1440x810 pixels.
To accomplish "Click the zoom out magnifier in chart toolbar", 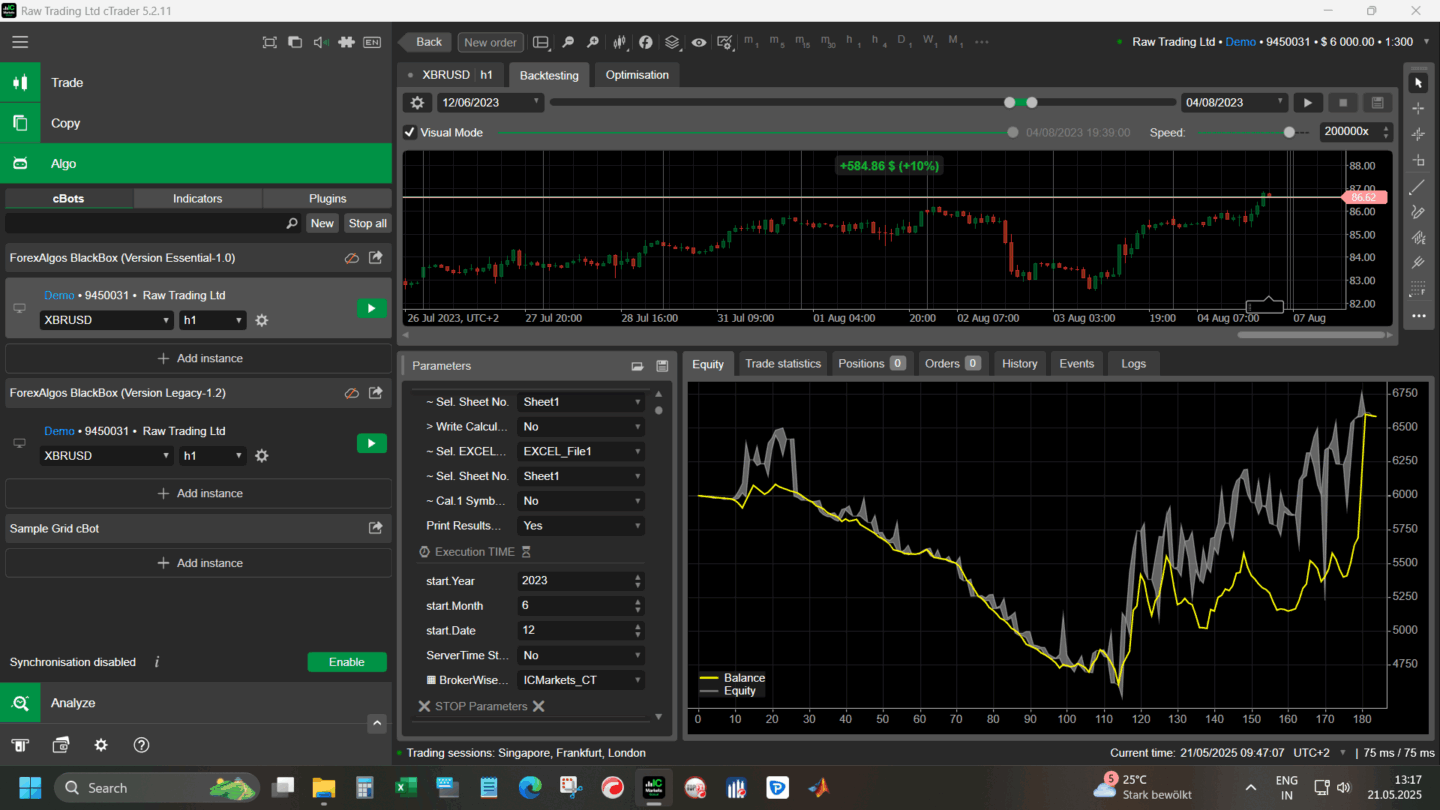I will point(568,42).
